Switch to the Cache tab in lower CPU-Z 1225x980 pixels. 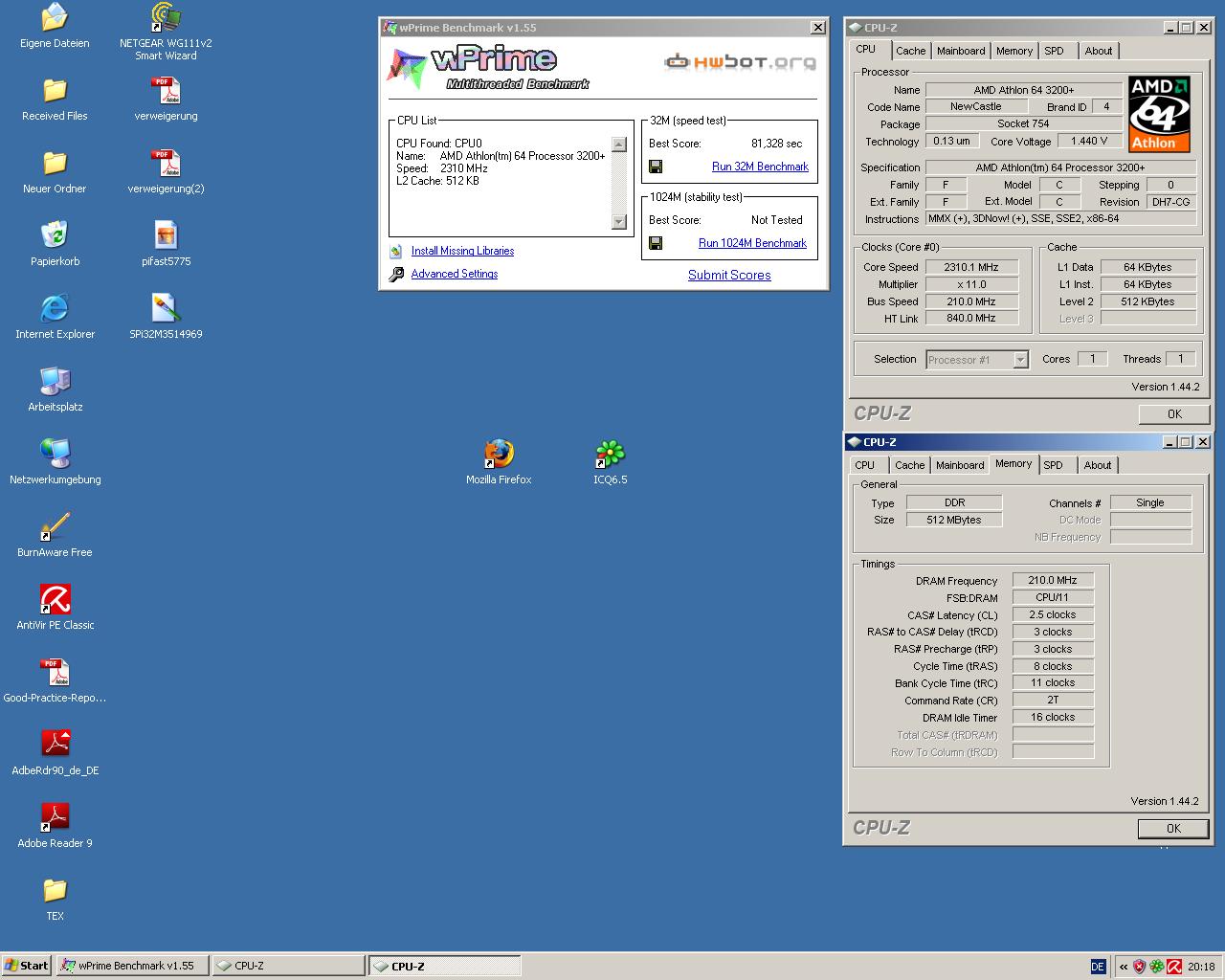click(x=909, y=465)
